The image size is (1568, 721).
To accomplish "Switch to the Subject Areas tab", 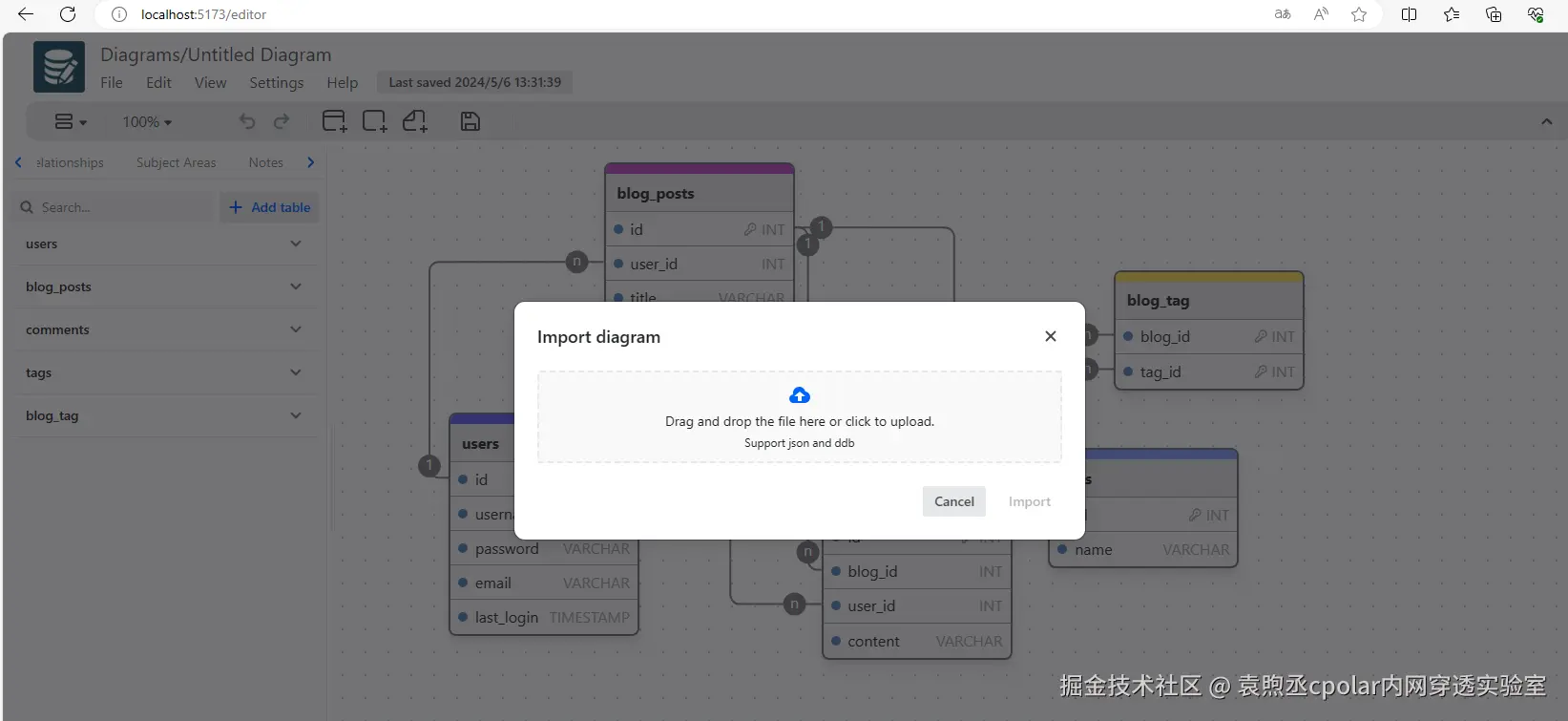I will 177,162.
